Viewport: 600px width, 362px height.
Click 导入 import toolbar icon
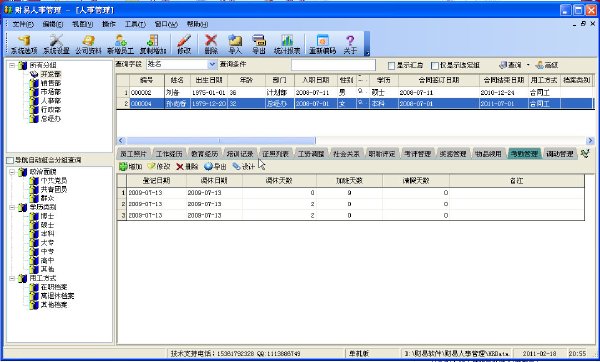(x=235, y=44)
